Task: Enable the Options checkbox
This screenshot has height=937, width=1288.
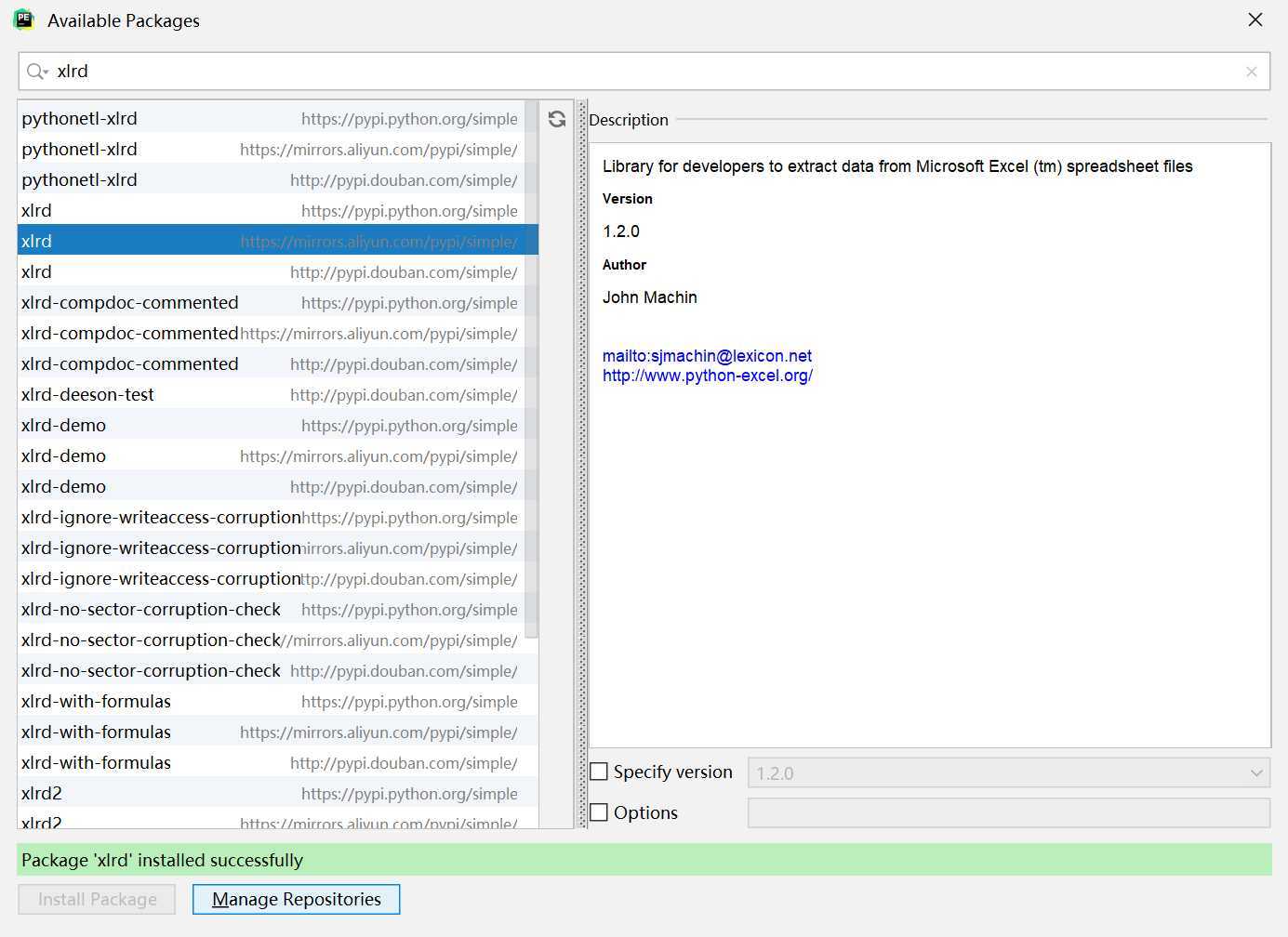Action: (599, 812)
